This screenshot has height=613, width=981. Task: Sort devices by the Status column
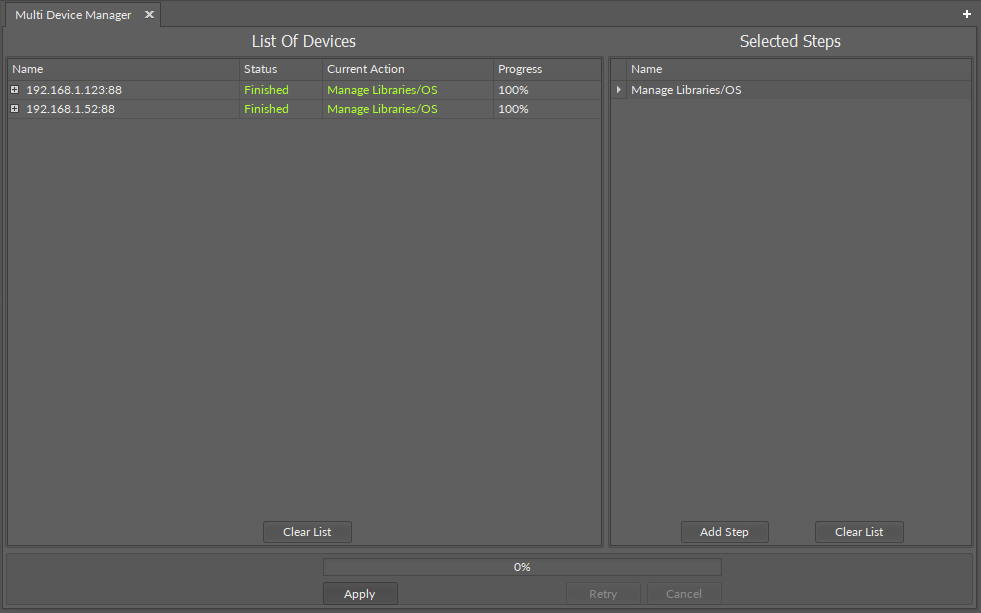[x=260, y=68]
